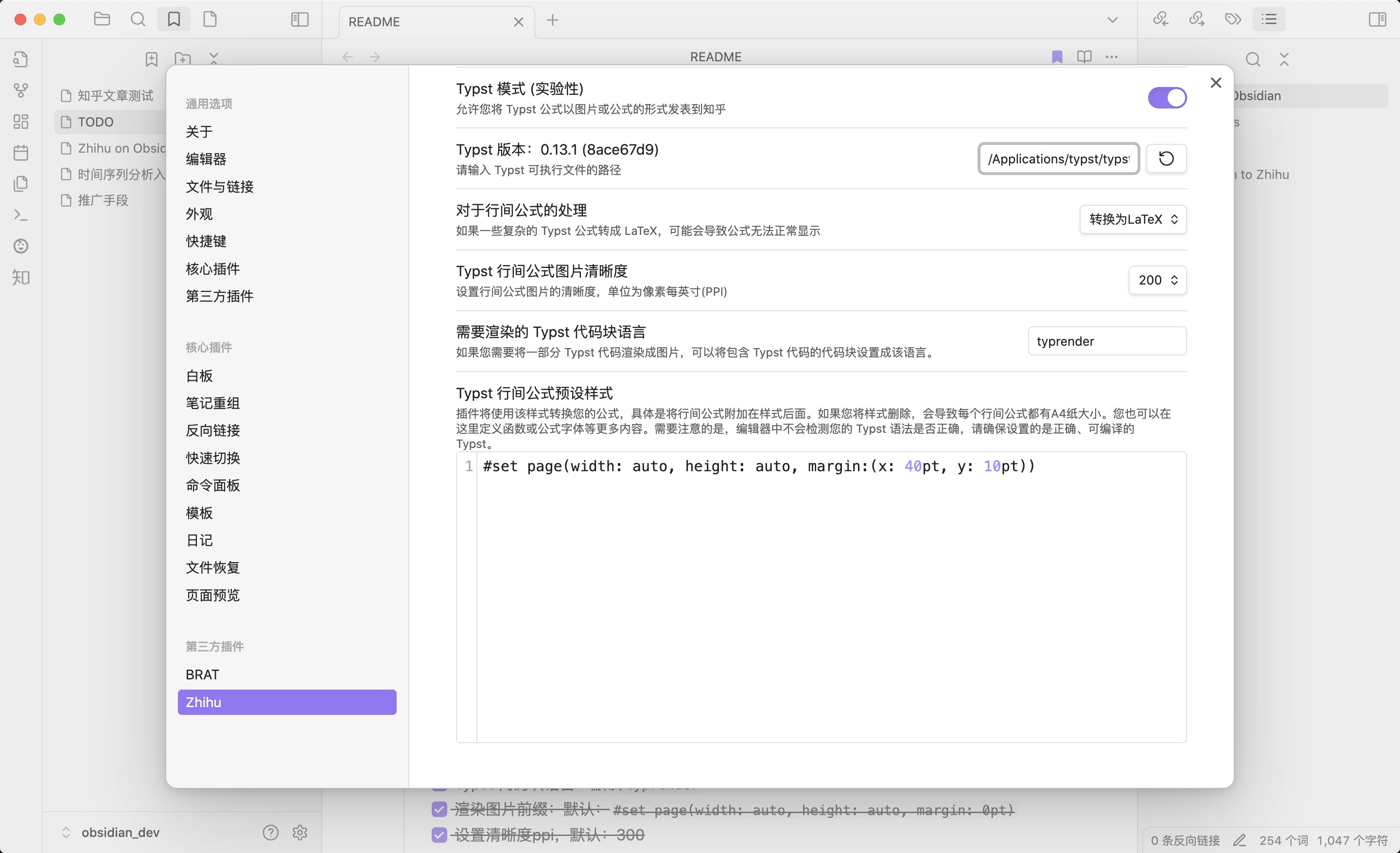Open the 200 PPI dropdown
Viewport: 1400px width, 853px height.
[1157, 280]
